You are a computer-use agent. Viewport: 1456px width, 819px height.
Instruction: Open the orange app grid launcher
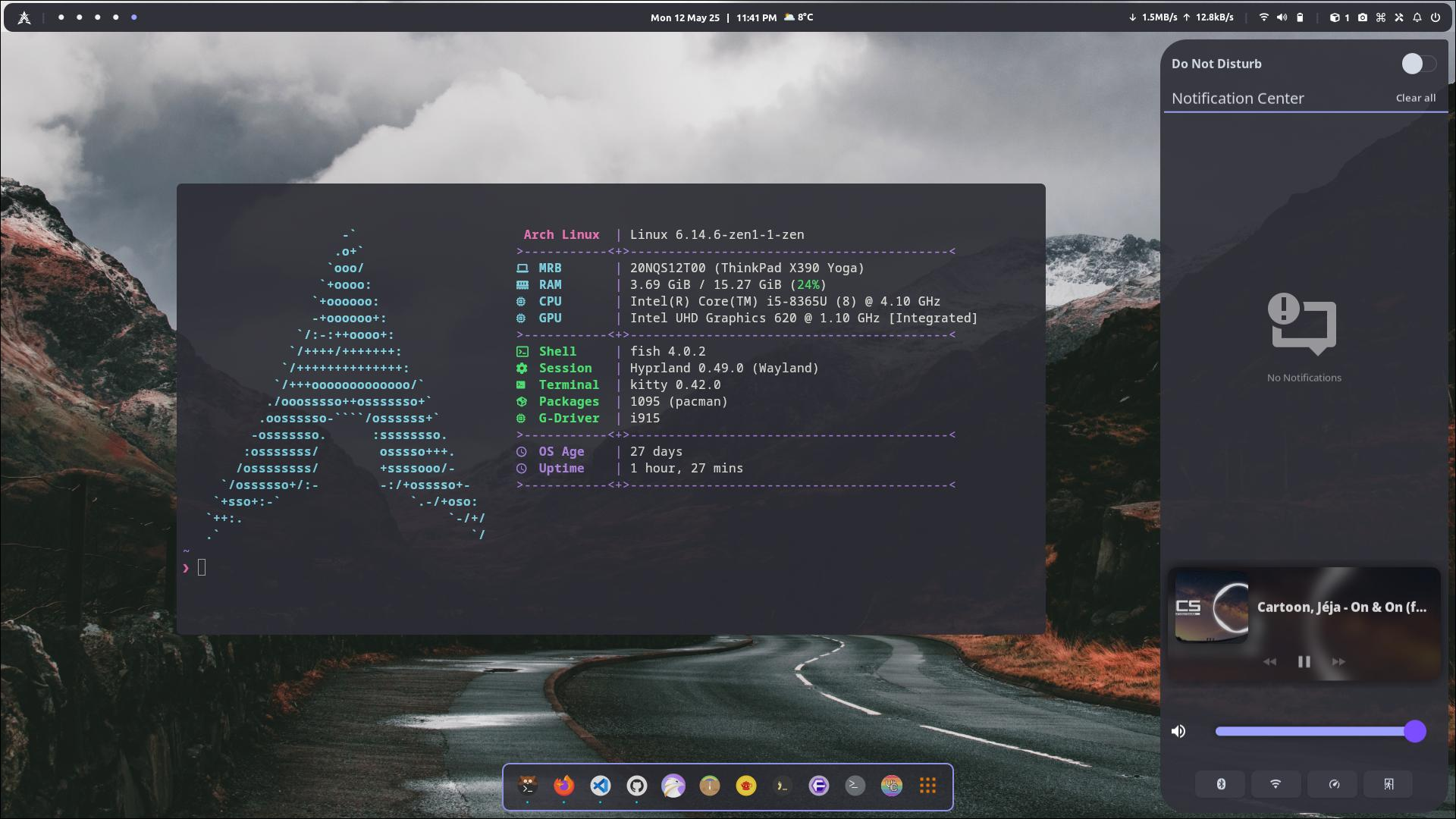[x=928, y=786]
